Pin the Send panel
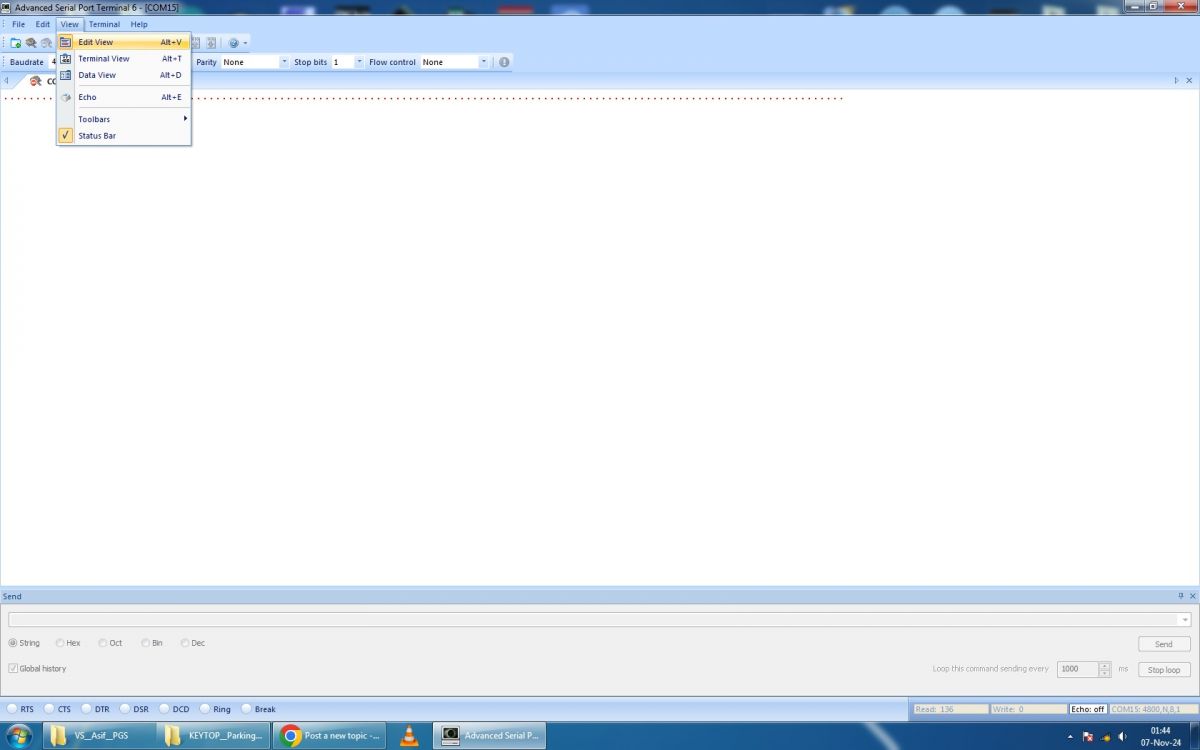This screenshot has width=1200, height=750. [1180, 596]
